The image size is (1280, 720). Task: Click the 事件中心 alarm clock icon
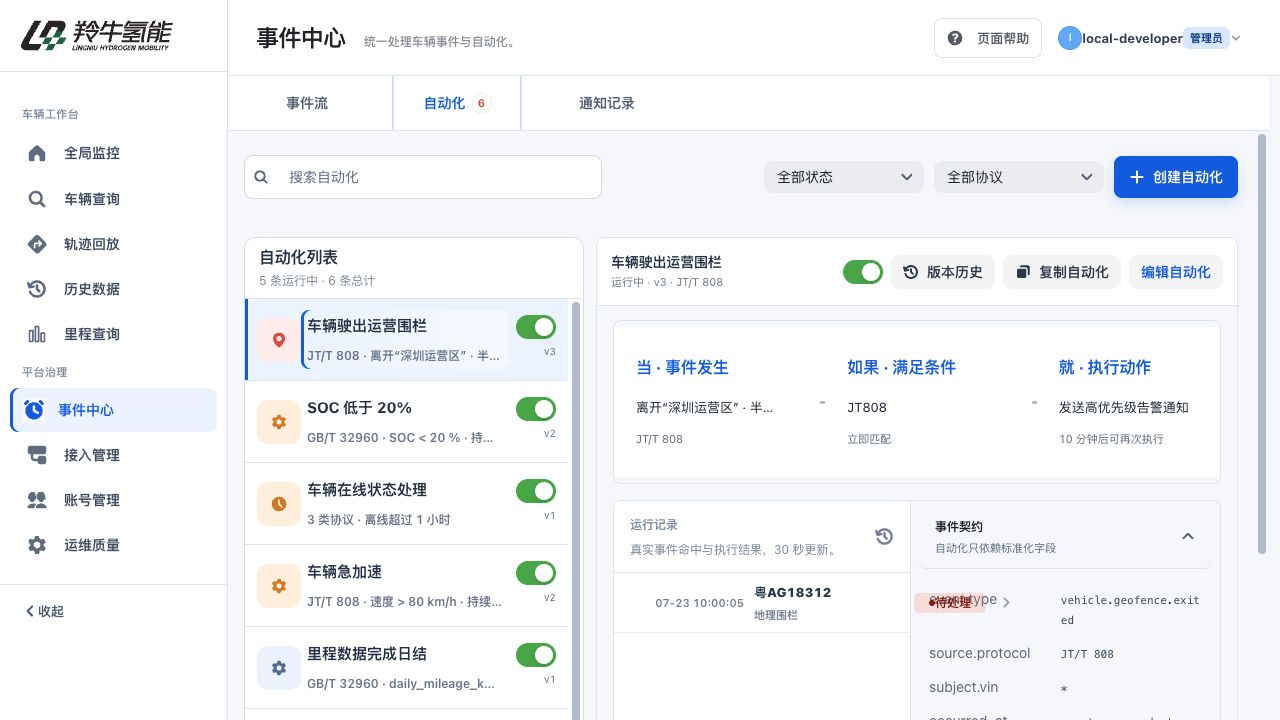point(34,410)
